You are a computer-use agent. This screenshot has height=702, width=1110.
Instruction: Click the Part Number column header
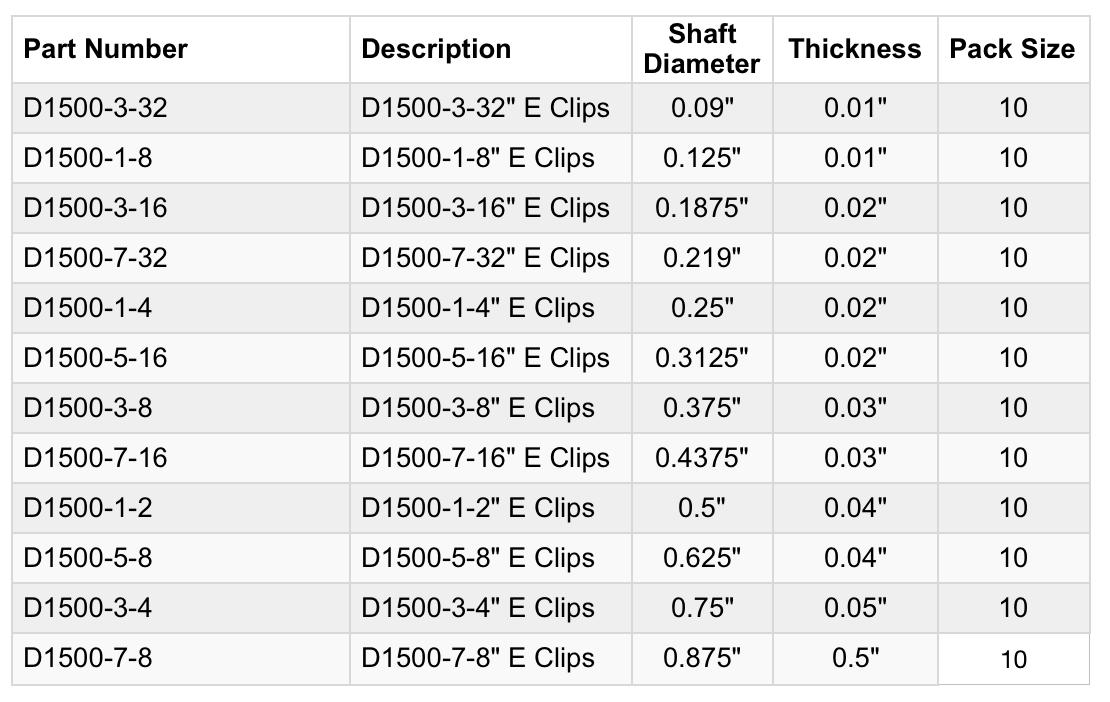tap(106, 49)
